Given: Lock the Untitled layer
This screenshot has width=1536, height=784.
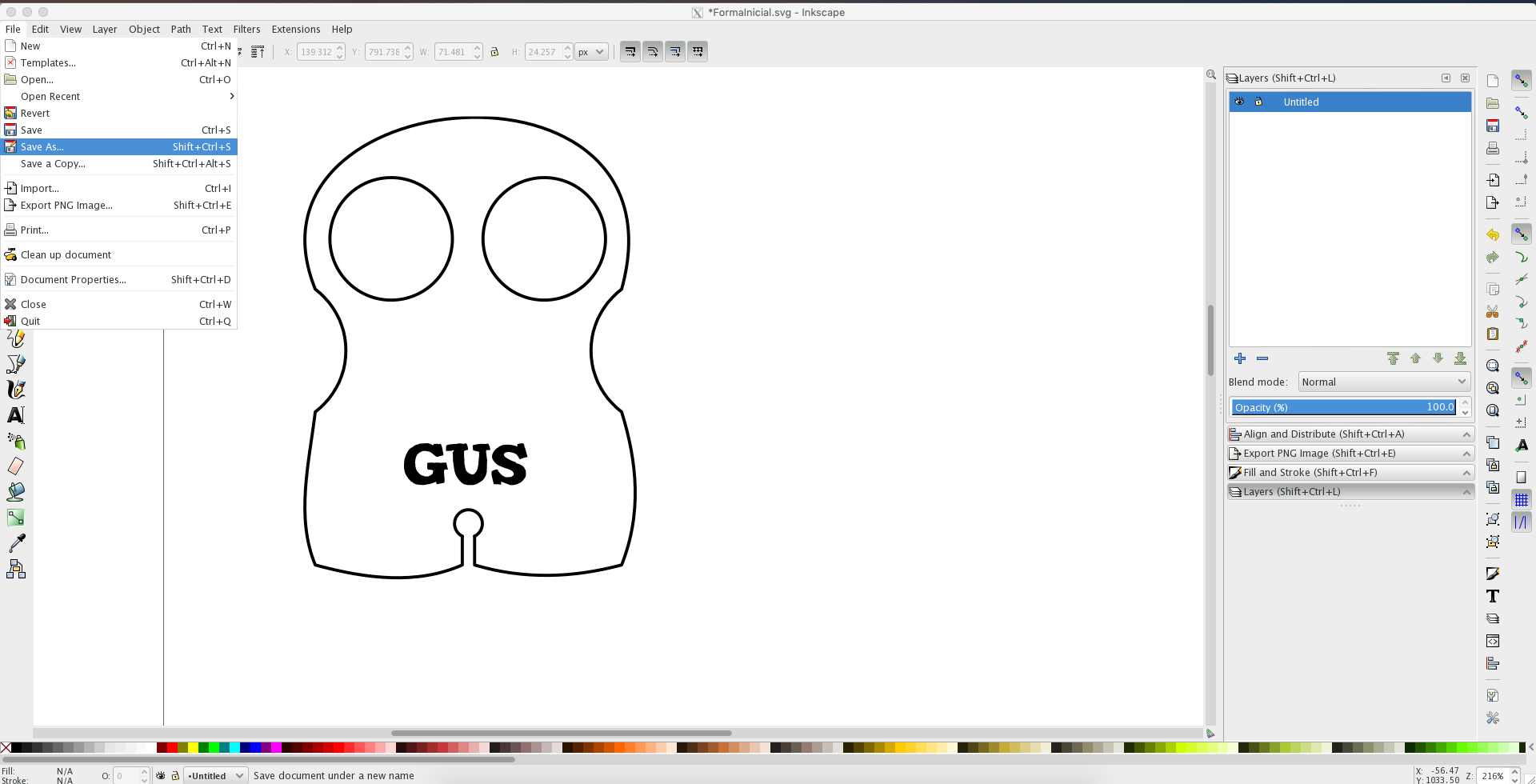Looking at the screenshot, I should 1260,102.
